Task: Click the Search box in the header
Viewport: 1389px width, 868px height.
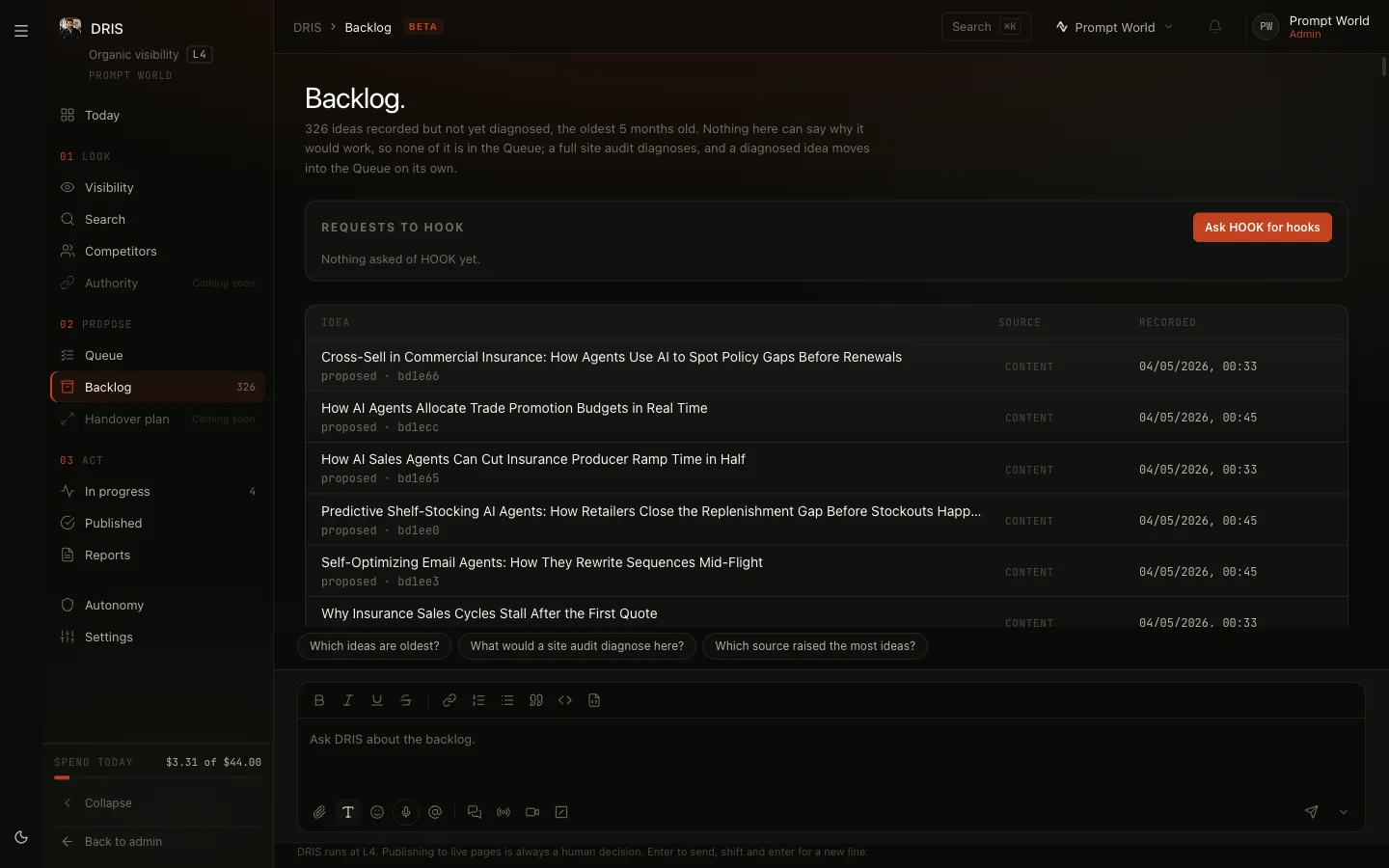Action: pos(986,27)
